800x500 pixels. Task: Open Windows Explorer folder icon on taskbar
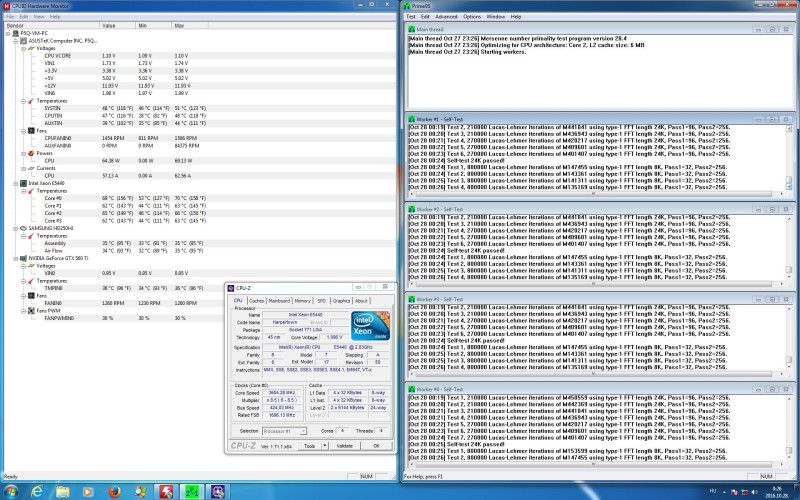pyautogui.click(x=62, y=491)
